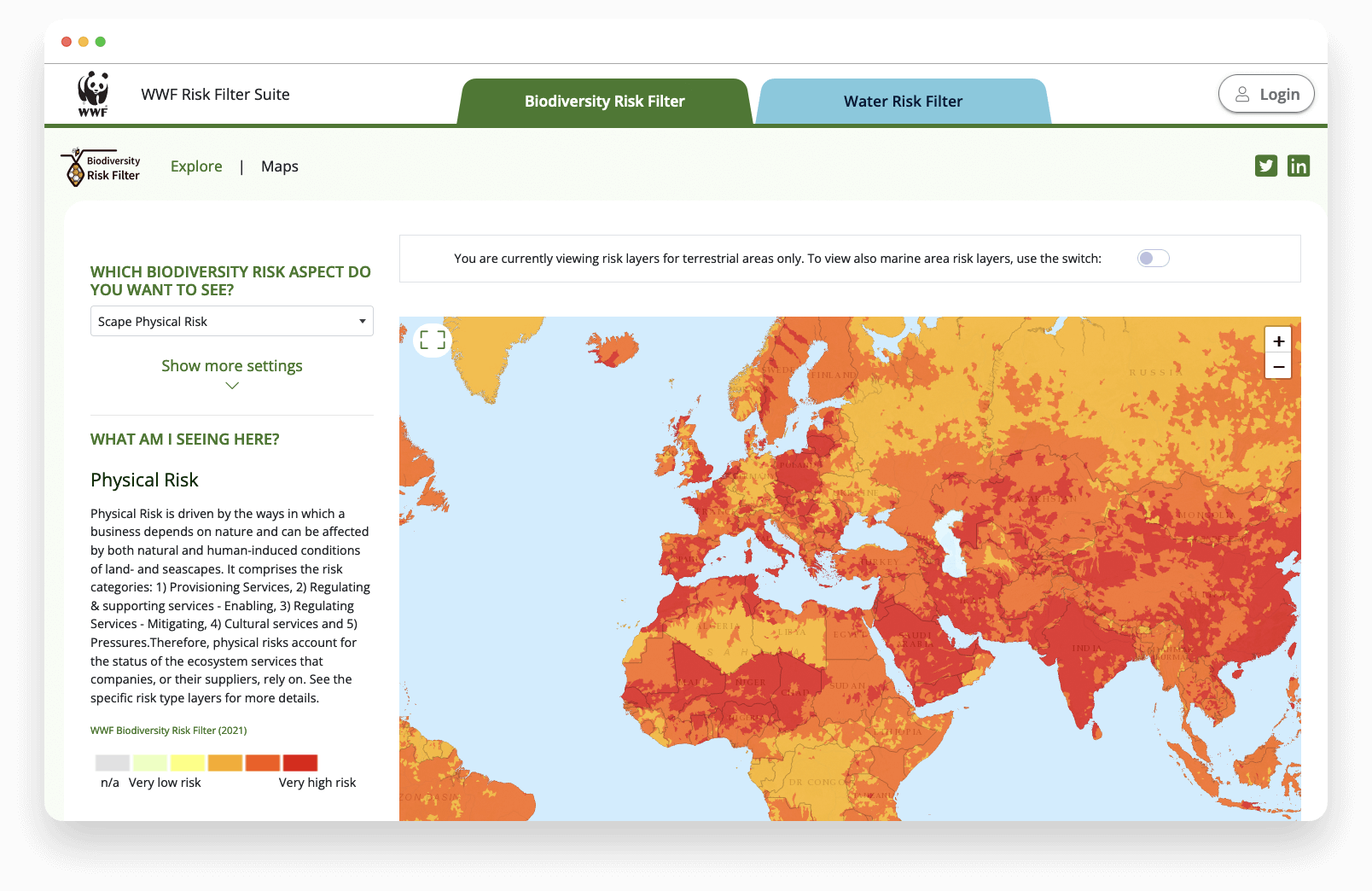Switch to the Water Risk Filter tab
1372x891 pixels.
[x=902, y=101]
